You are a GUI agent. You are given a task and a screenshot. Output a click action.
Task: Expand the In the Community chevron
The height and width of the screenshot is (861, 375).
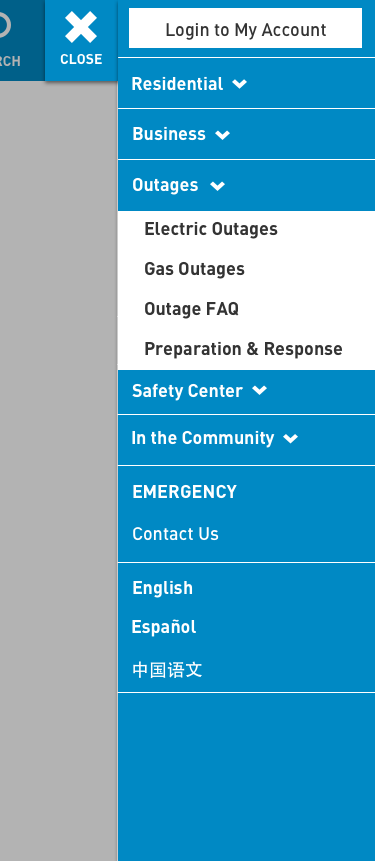click(x=290, y=438)
